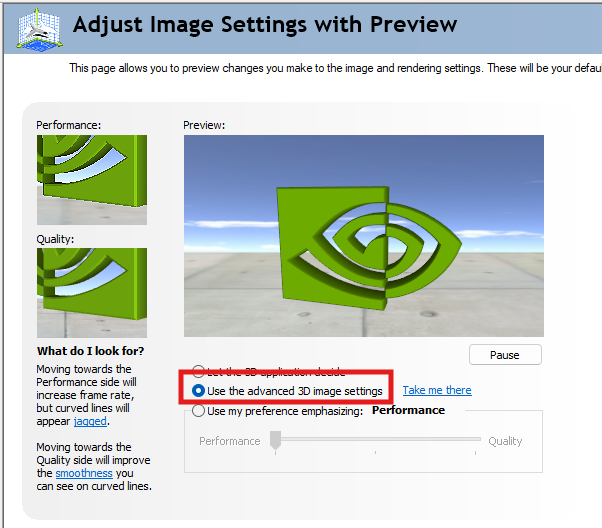Click the Performance/Quality slider handle

click(x=275, y=440)
